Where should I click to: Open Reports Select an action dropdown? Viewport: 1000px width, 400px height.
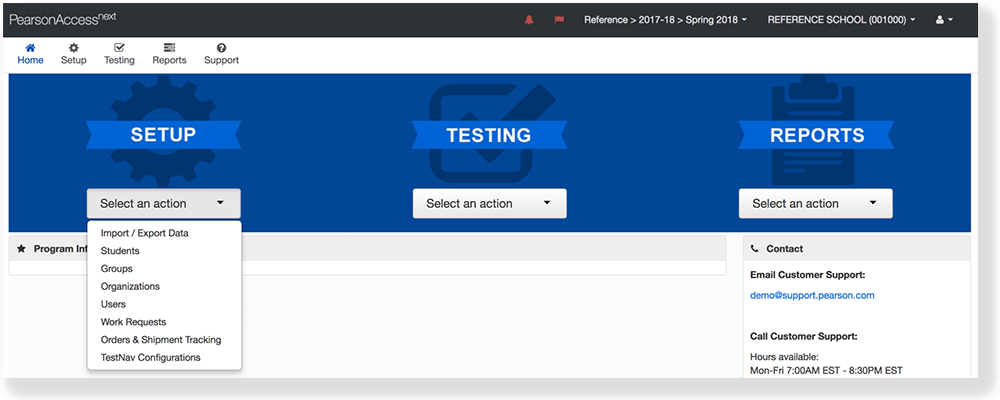click(x=815, y=204)
